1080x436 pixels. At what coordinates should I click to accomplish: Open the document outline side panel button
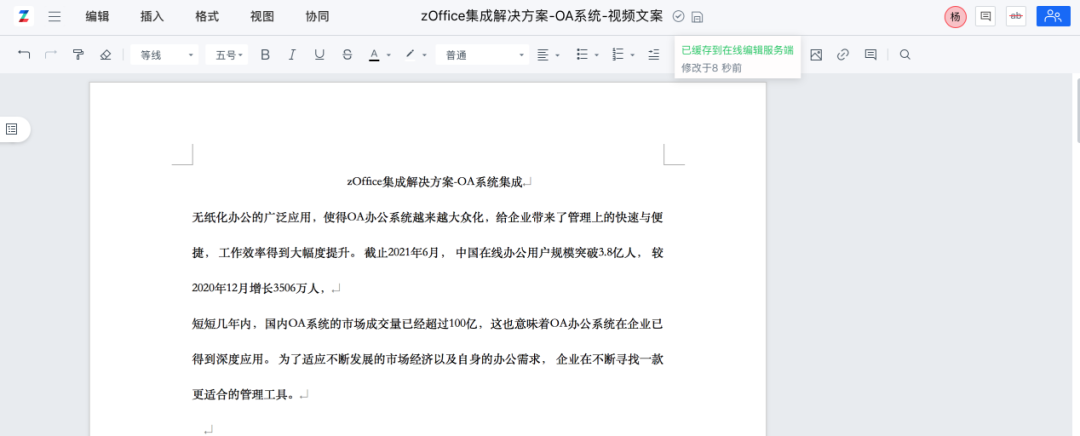tap(12, 129)
